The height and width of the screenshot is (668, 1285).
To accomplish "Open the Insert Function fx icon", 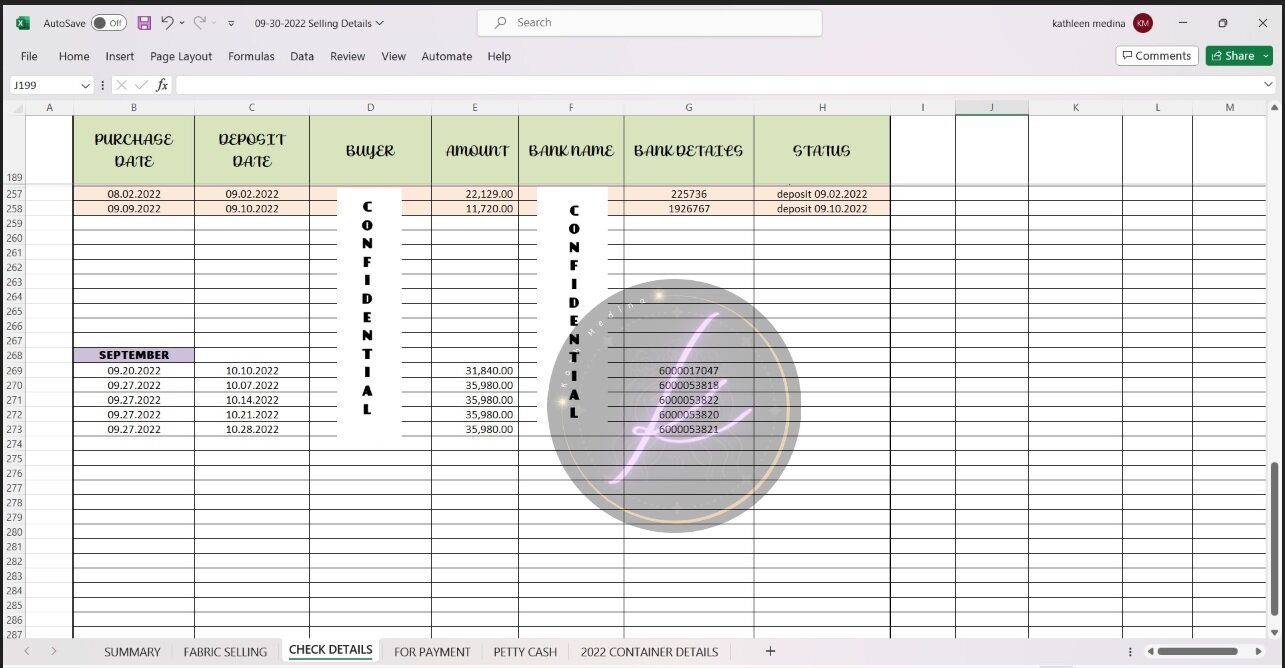I will (162, 85).
